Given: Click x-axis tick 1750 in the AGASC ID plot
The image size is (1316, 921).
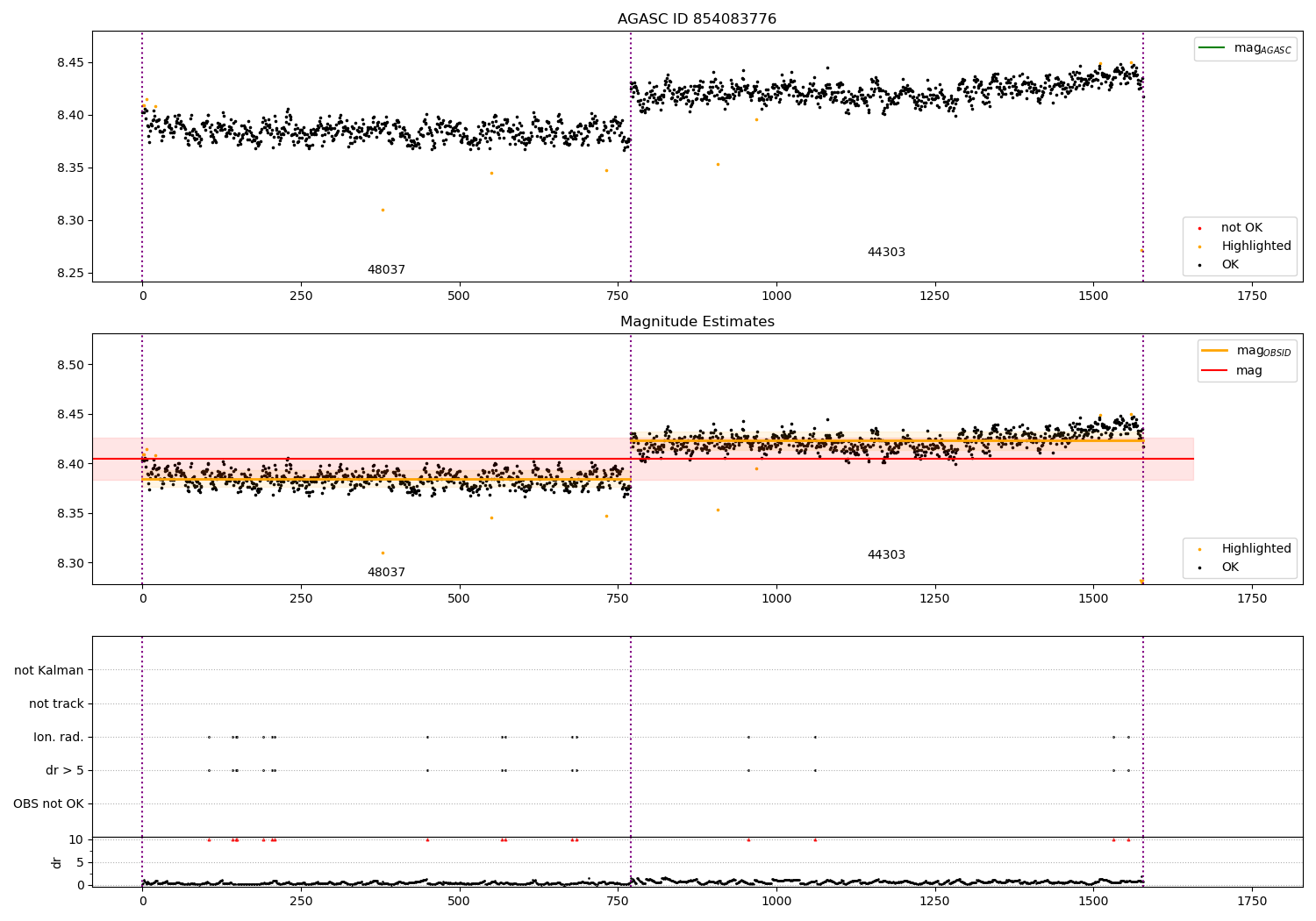Looking at the screenshot, I should tap(1252, 296).
